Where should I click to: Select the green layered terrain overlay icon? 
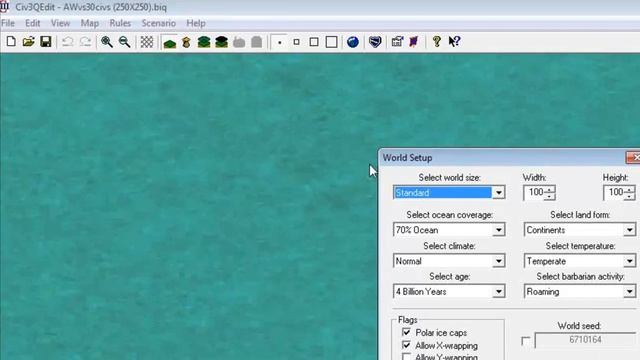coord(204,42)
